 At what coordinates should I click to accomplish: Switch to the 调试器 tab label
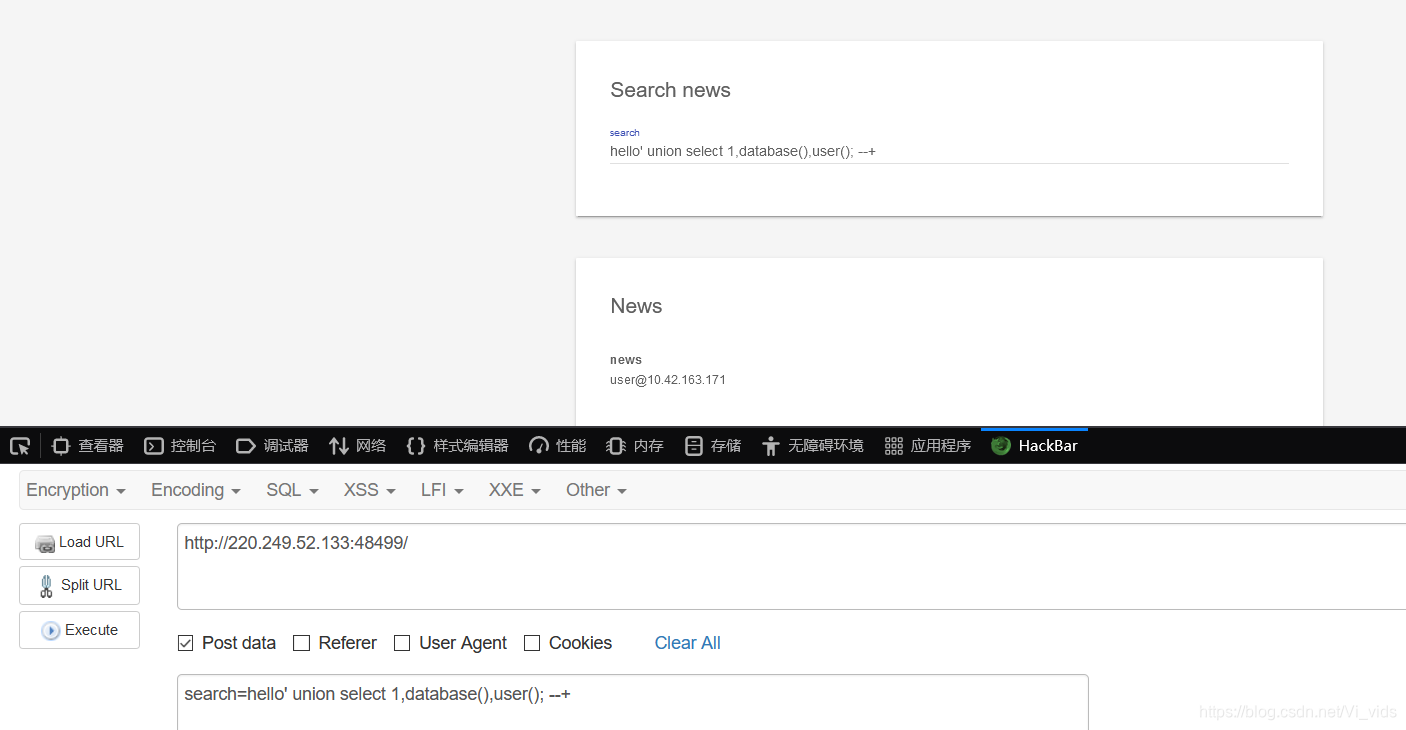point(286,446)
